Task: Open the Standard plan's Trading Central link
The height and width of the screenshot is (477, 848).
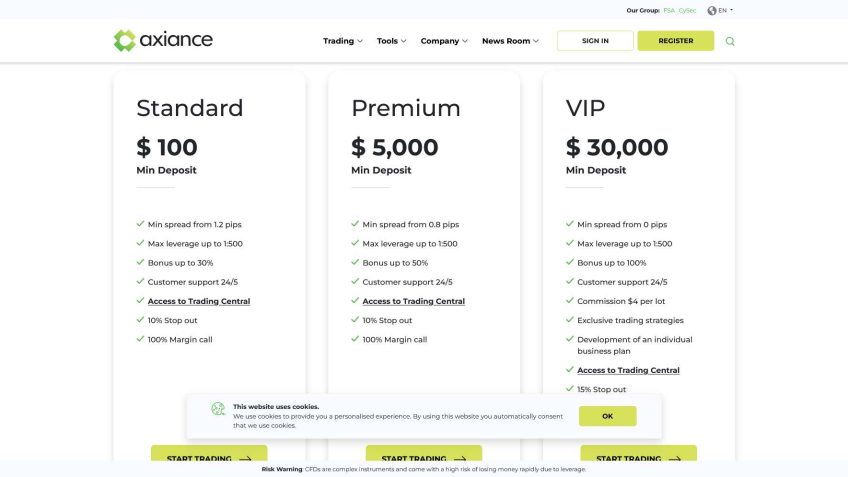Action: coord(199,301)
